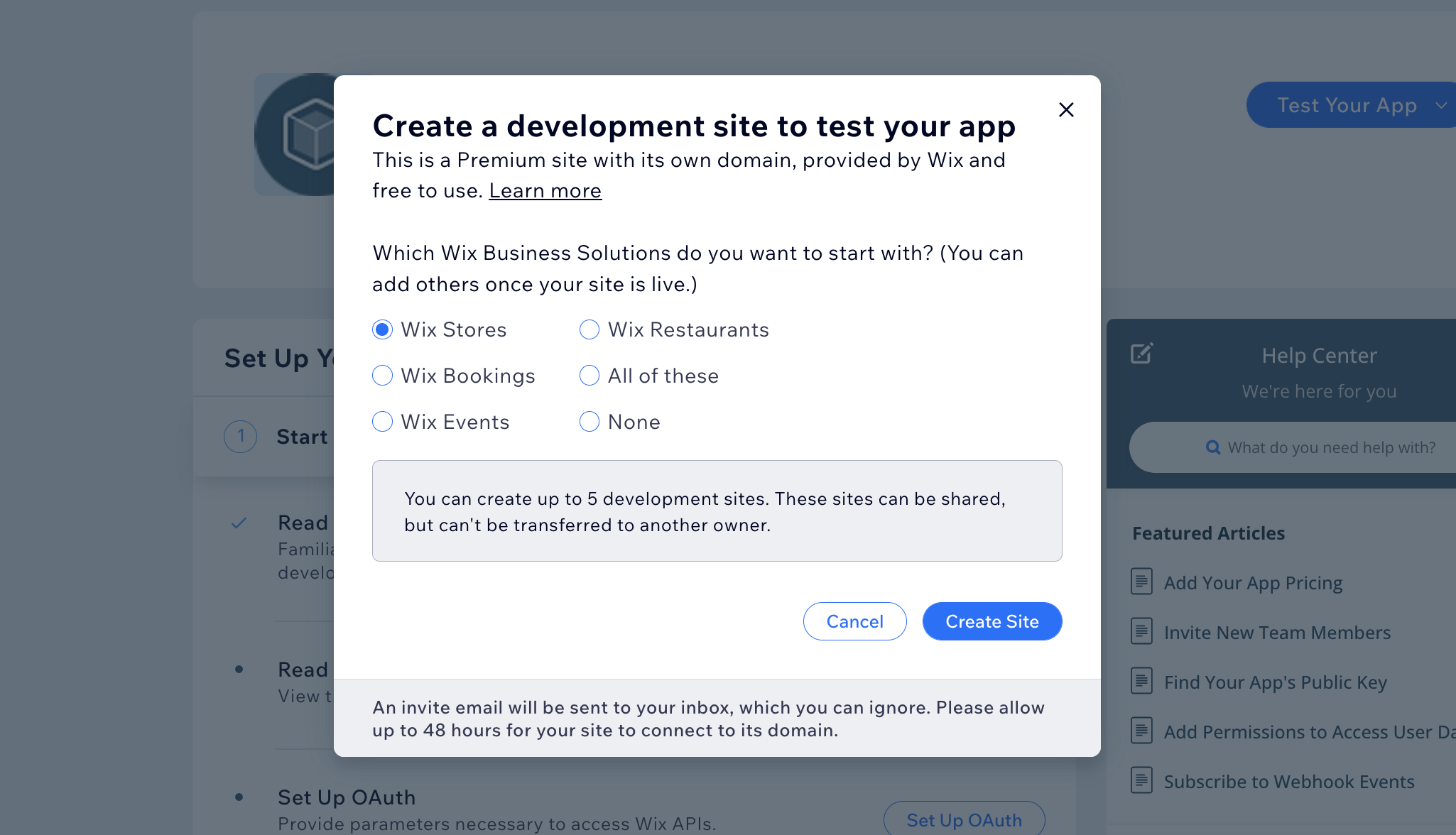Image resolution: width=1456 pixels, height=835 pixels.
Task: Close the development site dialog with X
Action: coord(1066,109)
